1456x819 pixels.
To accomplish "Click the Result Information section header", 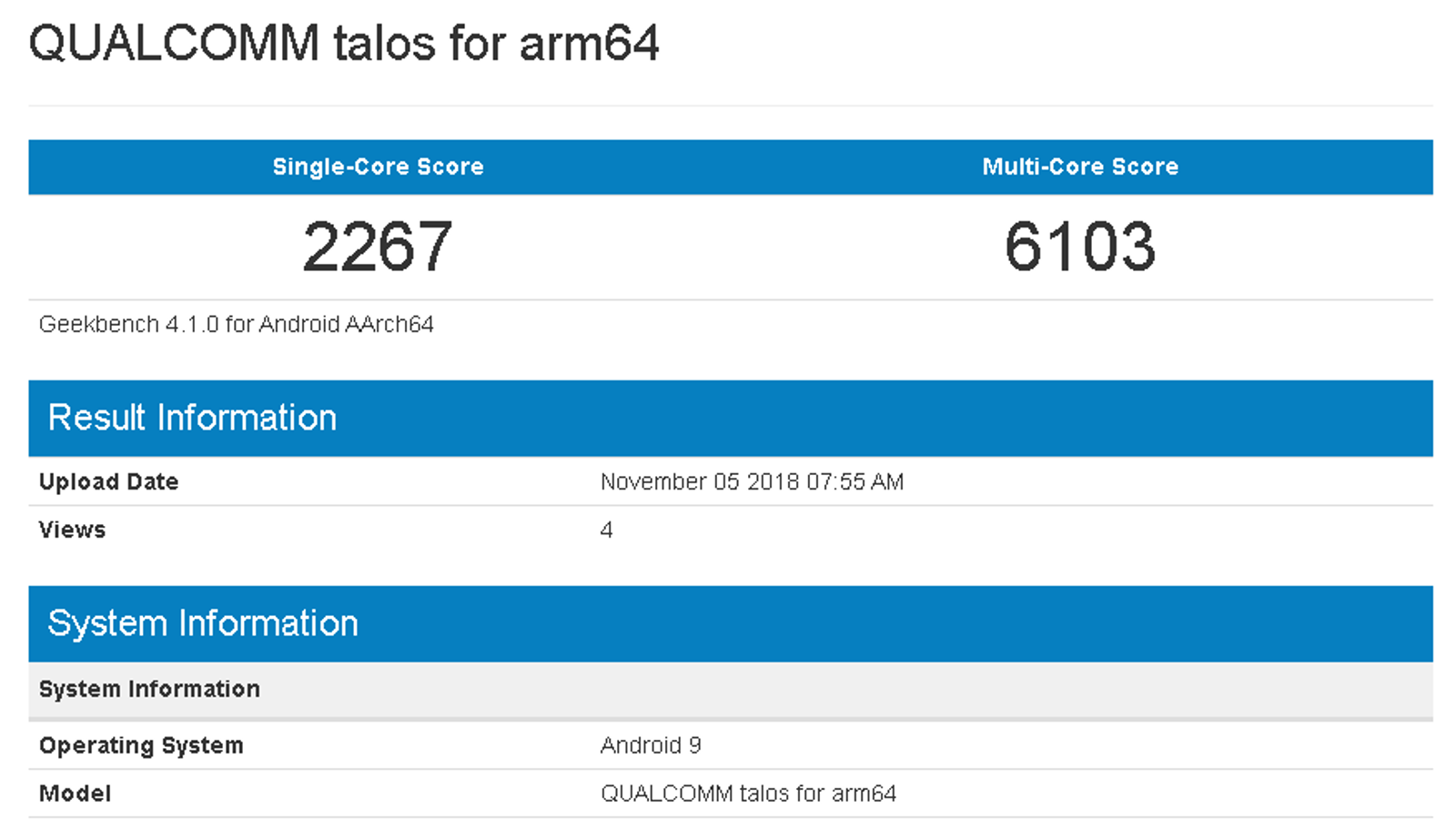I will click(192, 418).
